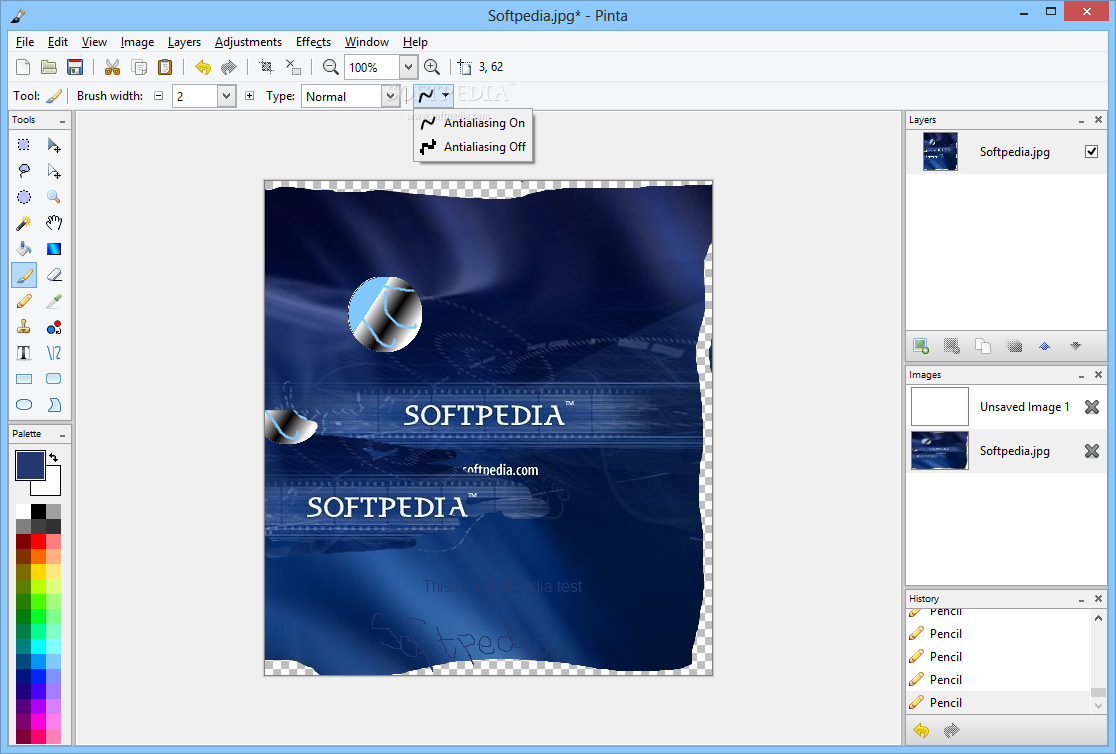
Task: Click the Move Layer Down arrow
Action: tap(1075, 346)
